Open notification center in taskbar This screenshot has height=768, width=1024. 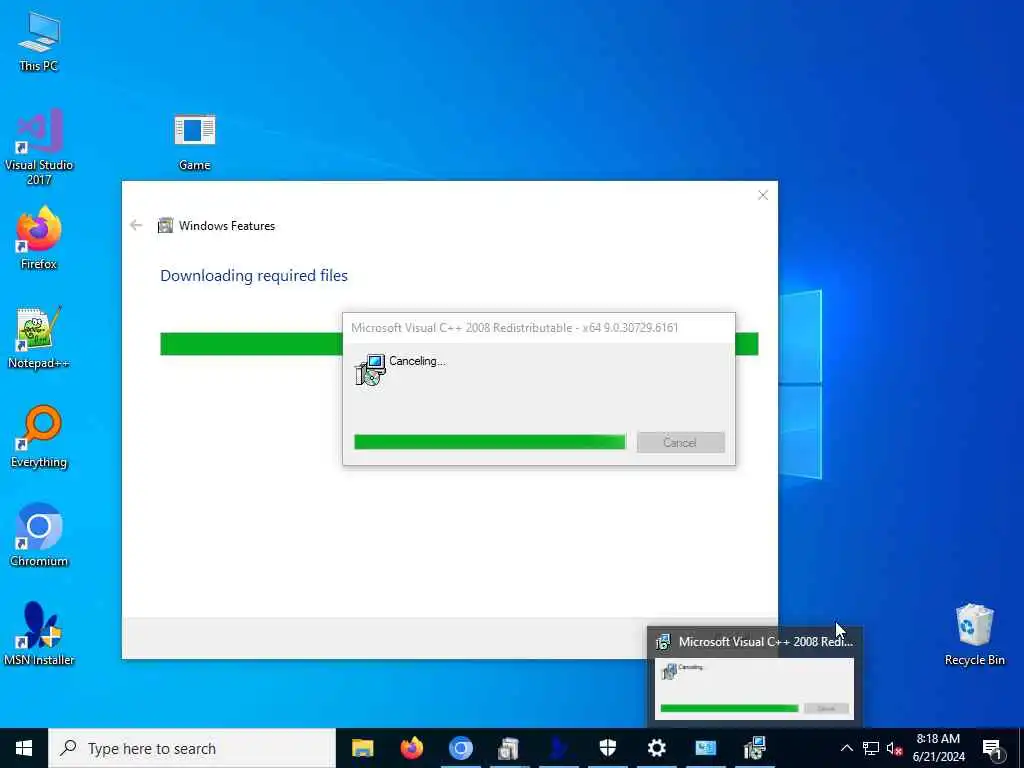[x=992, y=748]
